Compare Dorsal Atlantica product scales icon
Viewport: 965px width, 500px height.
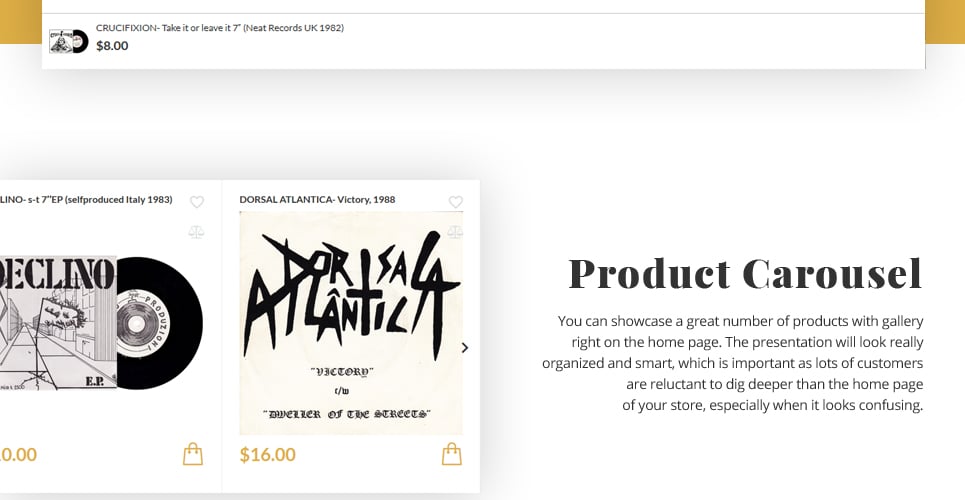[455, 232]
